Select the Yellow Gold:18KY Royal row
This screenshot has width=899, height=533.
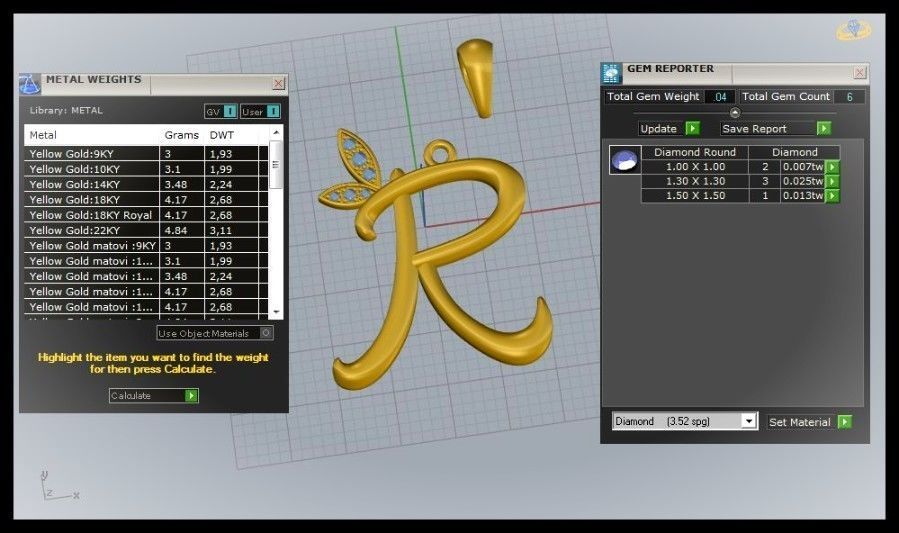(x=146, y=215)
